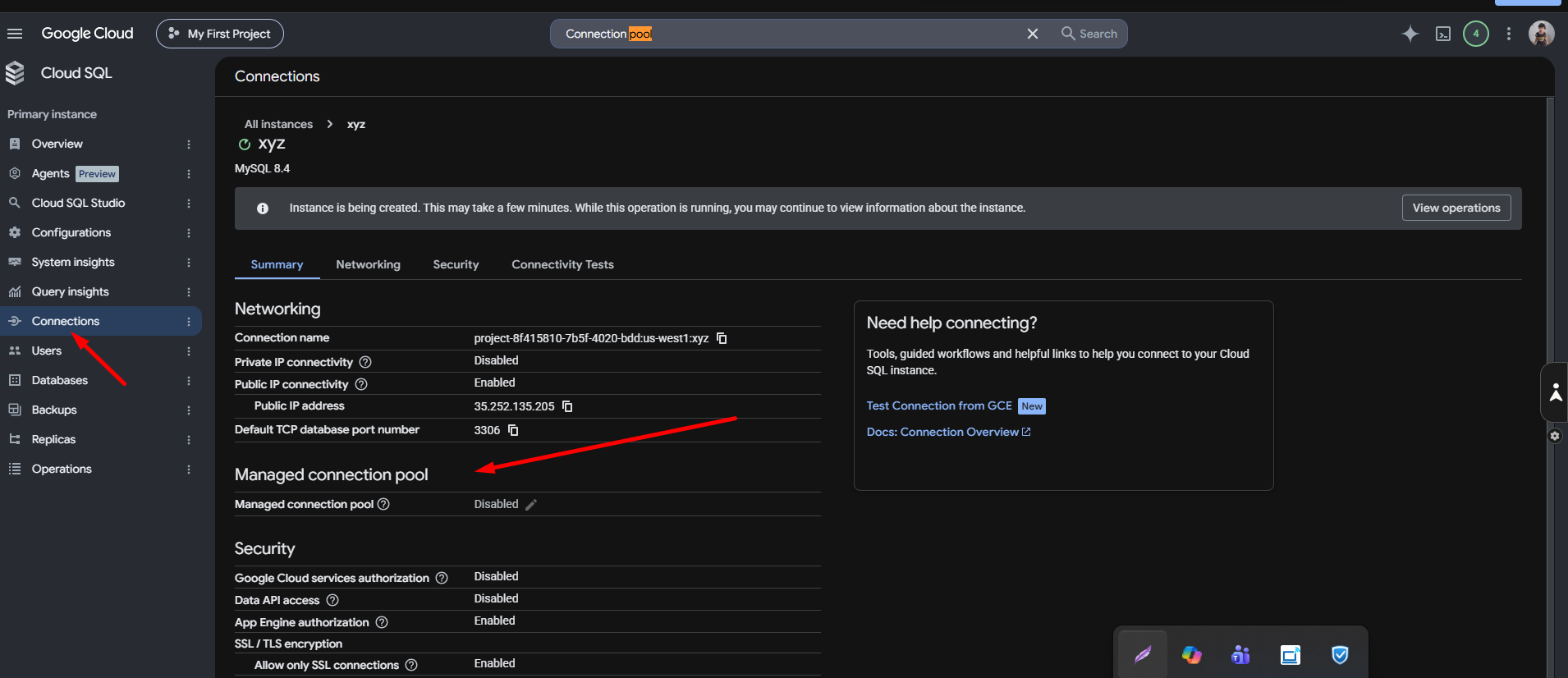Click the View operations button
This screenshot has height=678, width=1568.
[1456, 208]
